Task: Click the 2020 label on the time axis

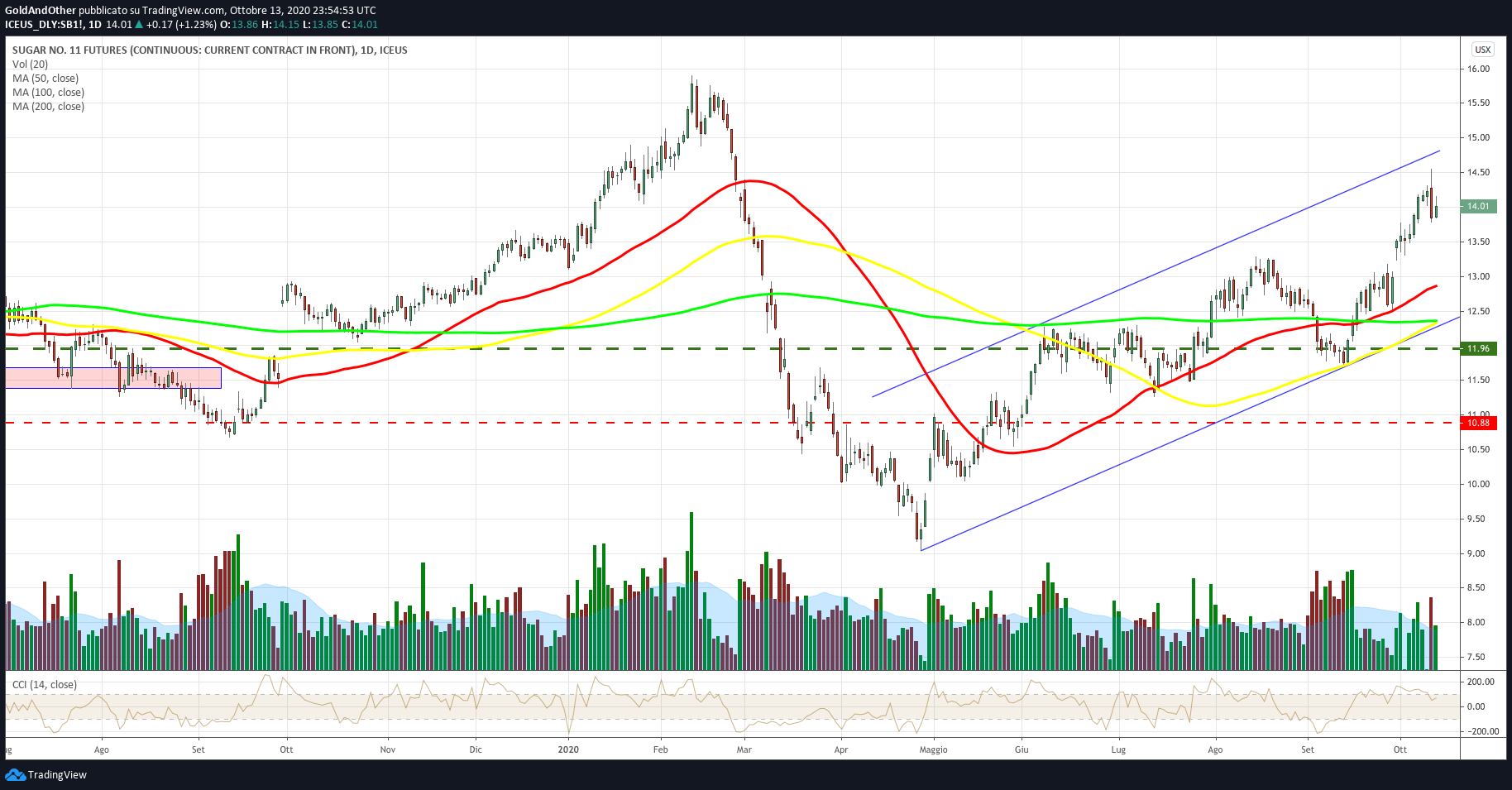Action: (x=568, y=749)
